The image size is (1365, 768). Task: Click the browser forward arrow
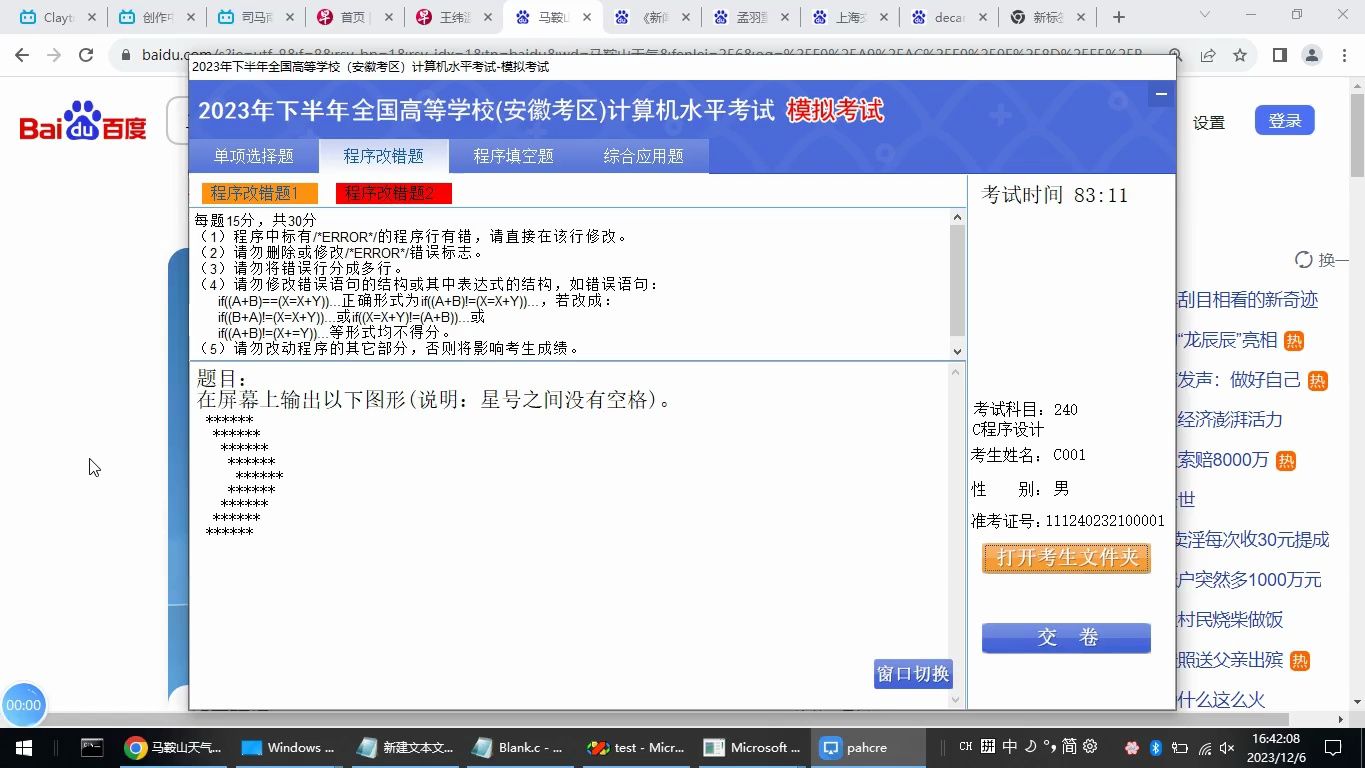(55, 56)
